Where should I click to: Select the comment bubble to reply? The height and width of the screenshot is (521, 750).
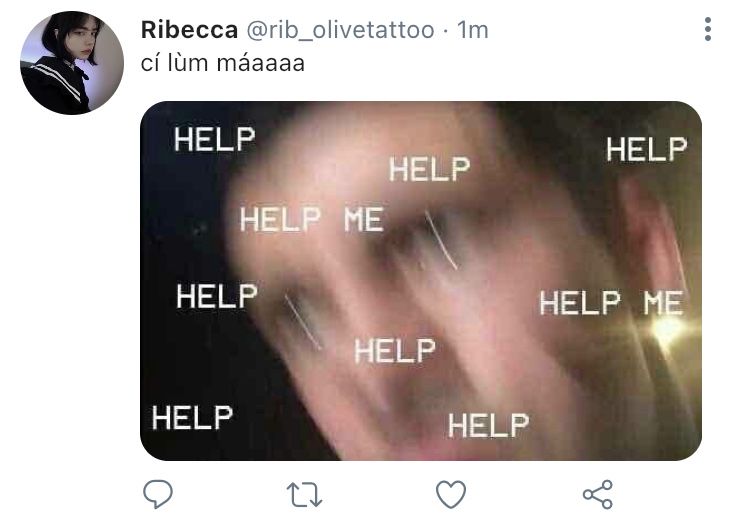[x=158, y=494]
